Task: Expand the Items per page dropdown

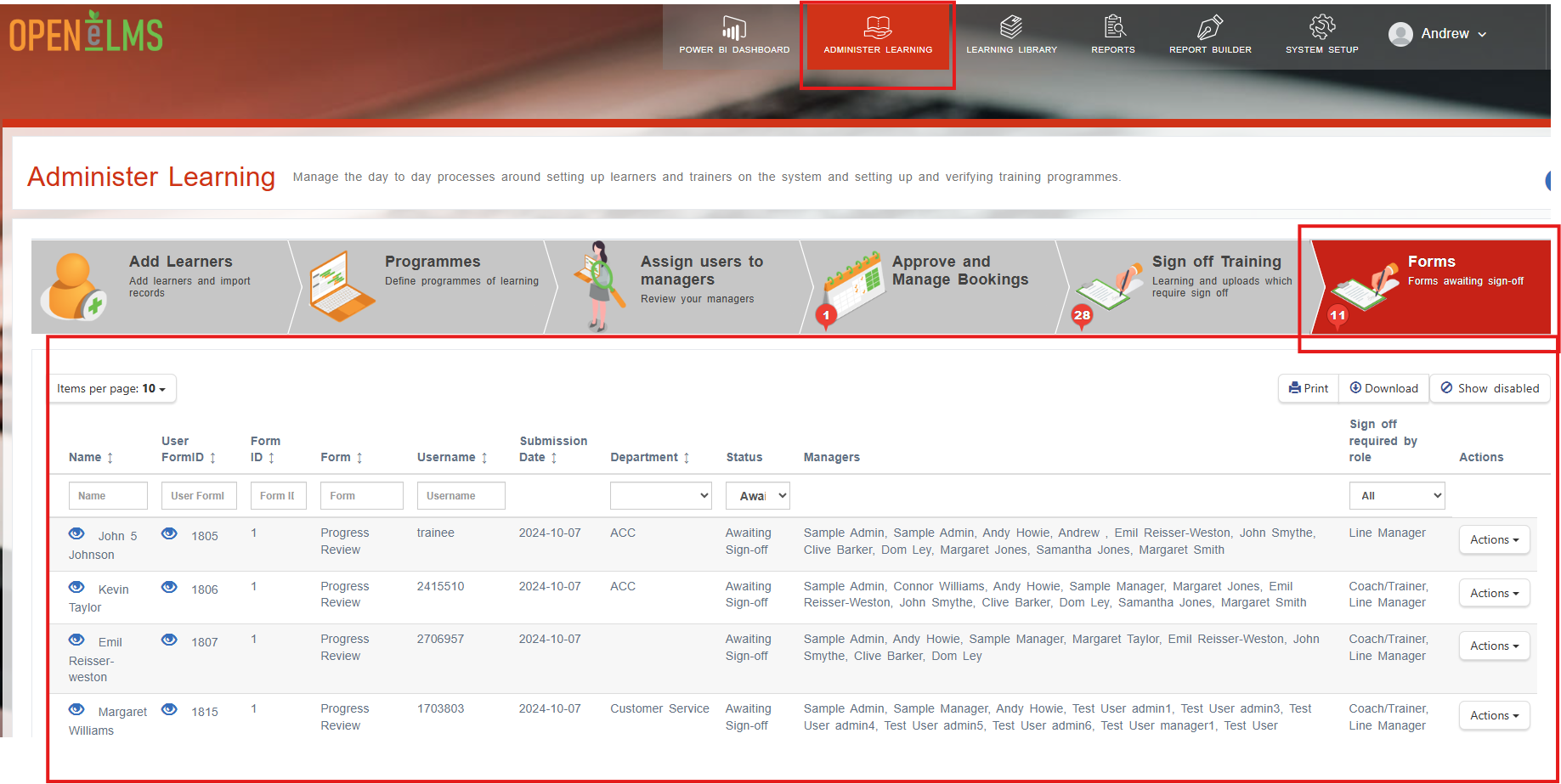Action: (x=112, y=388)
